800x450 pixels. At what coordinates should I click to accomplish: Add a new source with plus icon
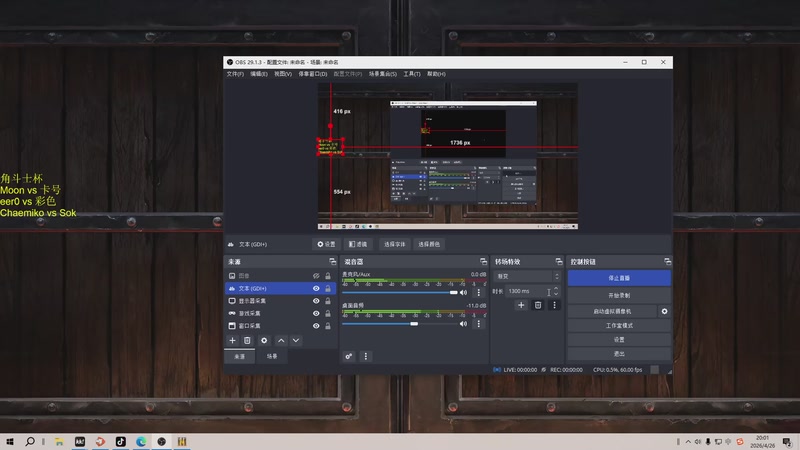(232, 340)
